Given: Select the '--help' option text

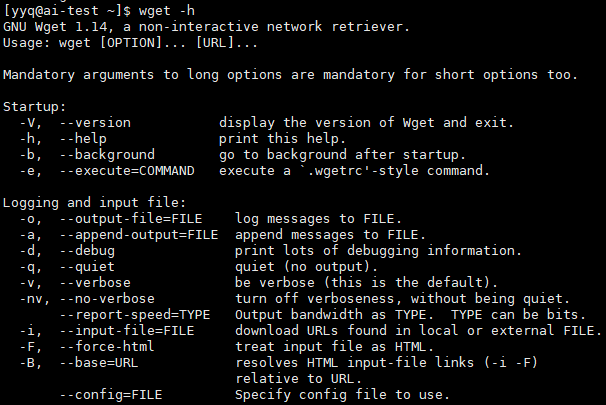Looking at the screenshot, I should (x=83, y=138).
